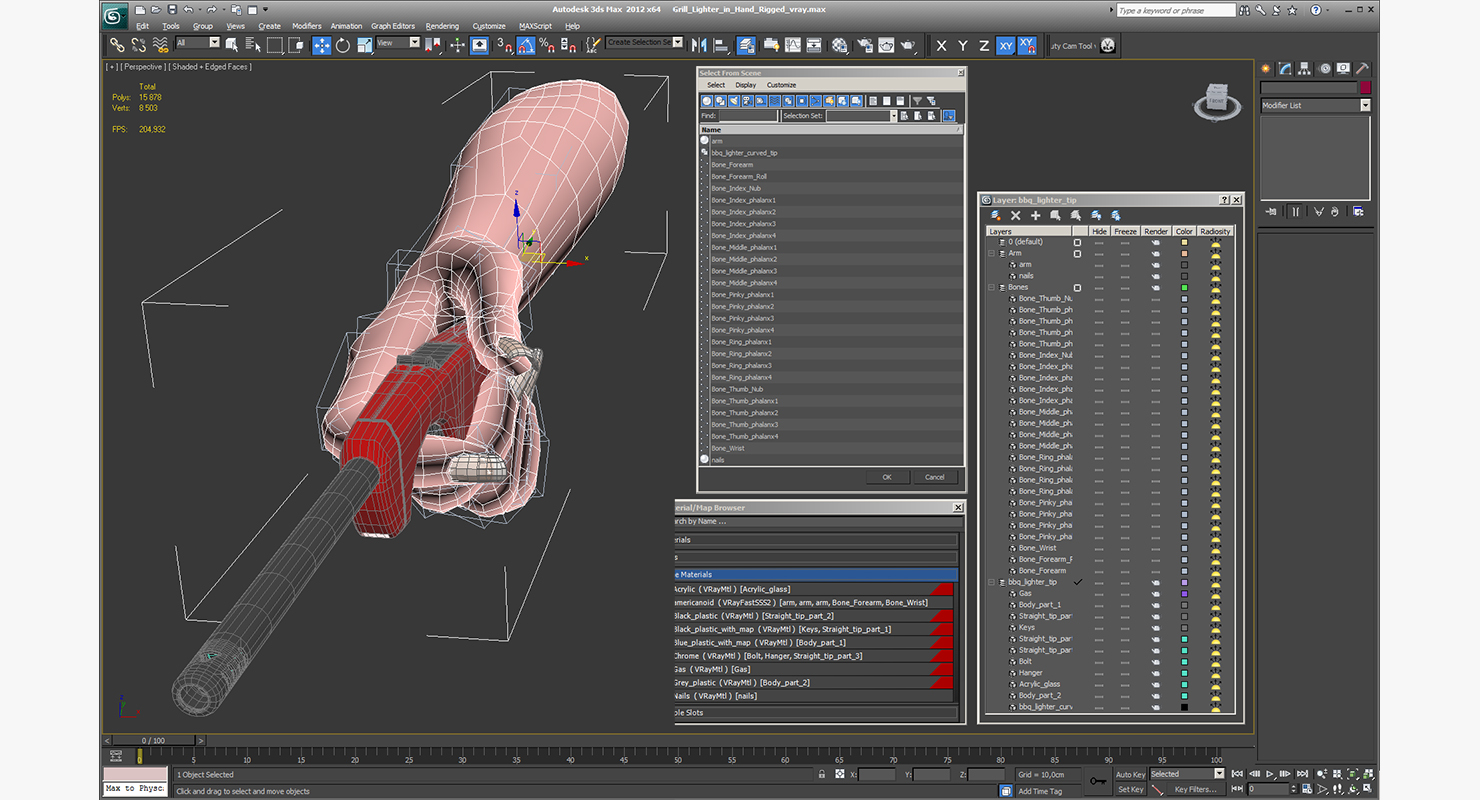This screenshot has height=800, width=1480.
Task: Click Cancel in Select From Scene dialog
Action: point(935,477)
